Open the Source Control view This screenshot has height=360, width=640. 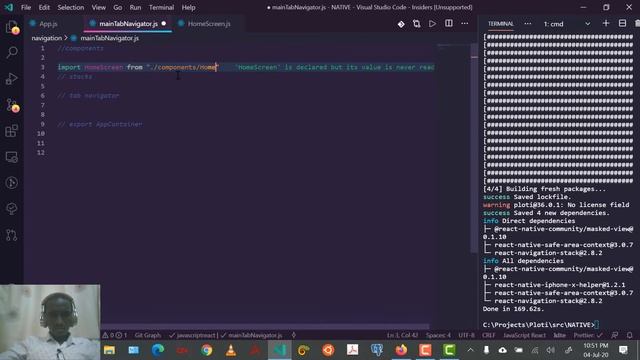(11, 105)
